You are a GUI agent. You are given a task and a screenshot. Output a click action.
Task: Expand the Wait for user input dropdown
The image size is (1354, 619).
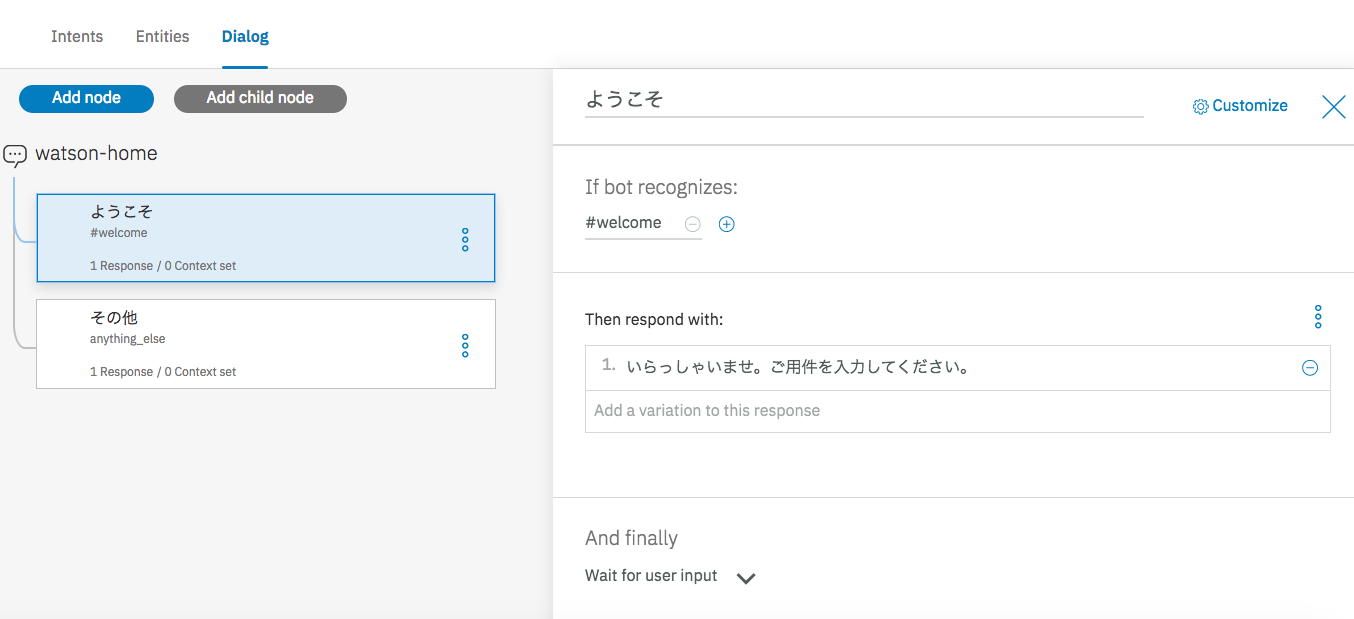[x=745, y=578]
